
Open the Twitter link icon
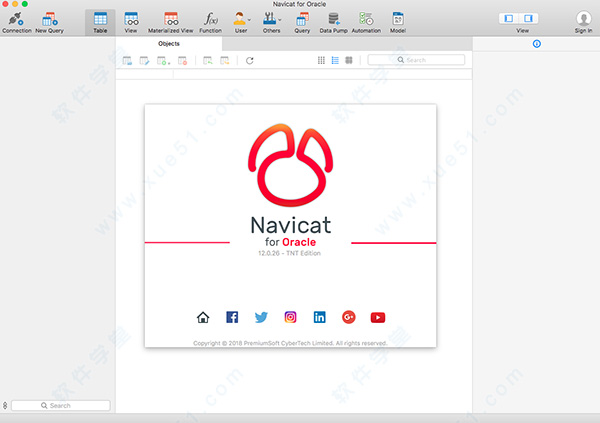pos(261,317)
